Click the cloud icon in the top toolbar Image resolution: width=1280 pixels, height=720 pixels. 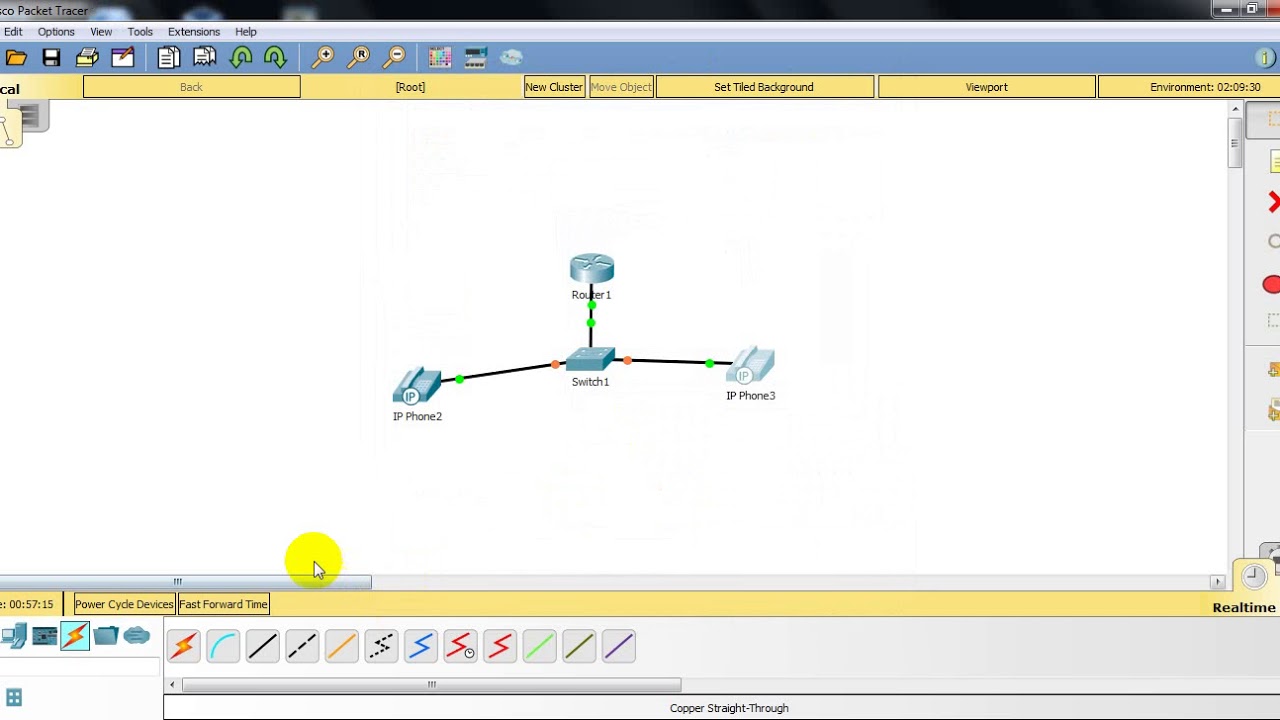pos(511,57)
